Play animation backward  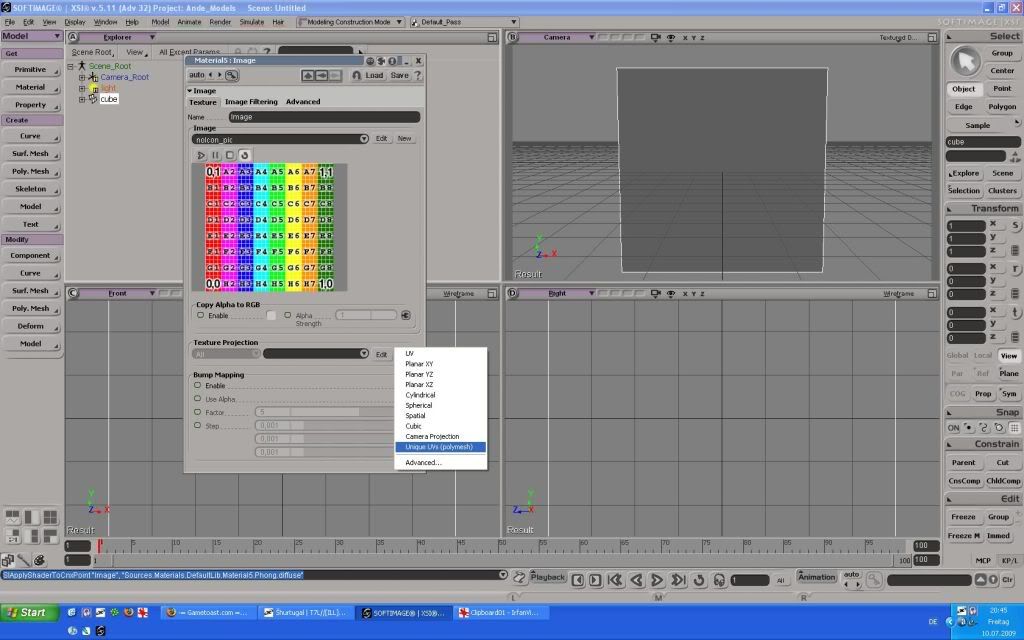click(x=636, y=580)
